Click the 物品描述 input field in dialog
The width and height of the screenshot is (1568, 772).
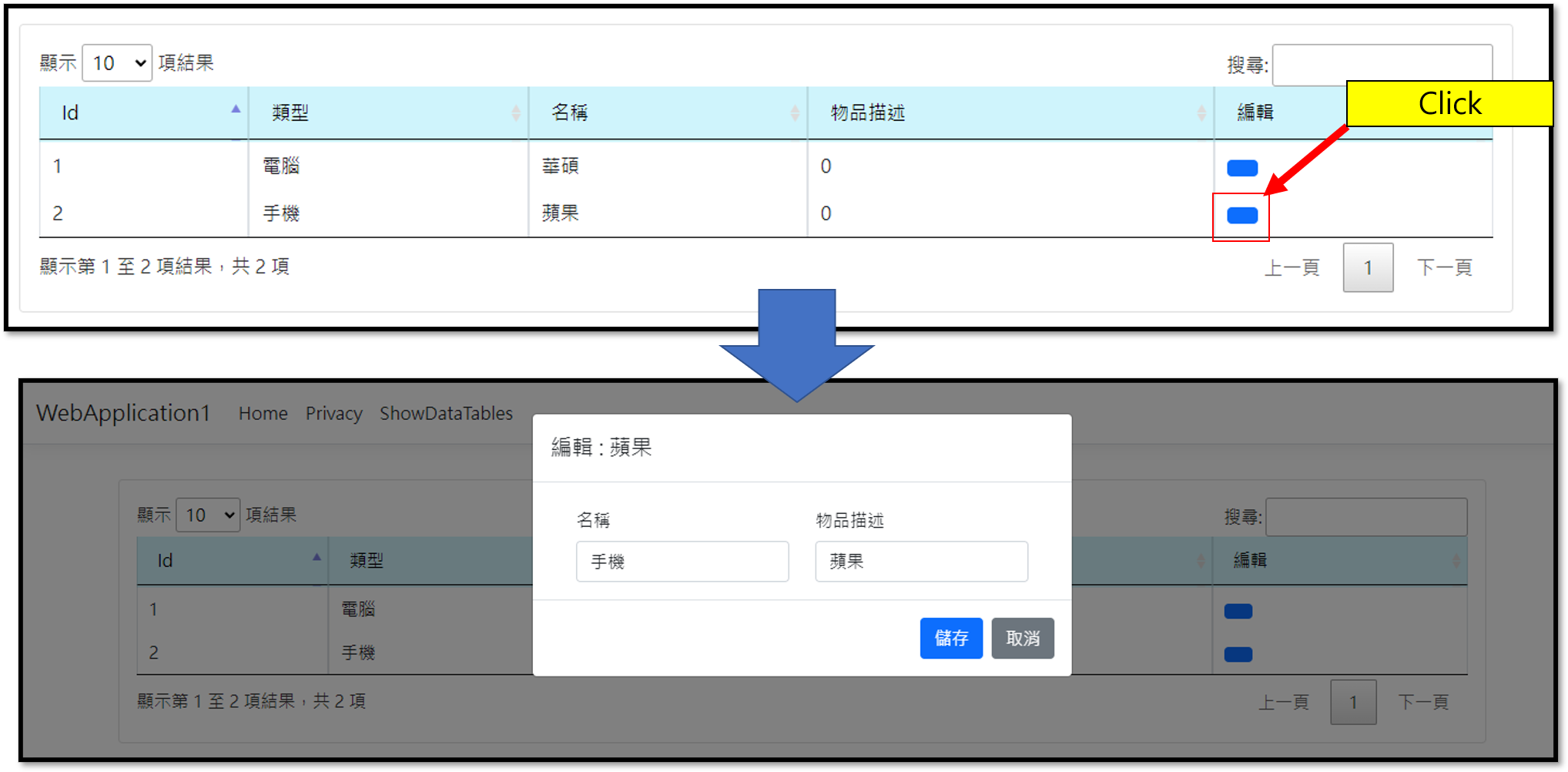coord(921,562)
